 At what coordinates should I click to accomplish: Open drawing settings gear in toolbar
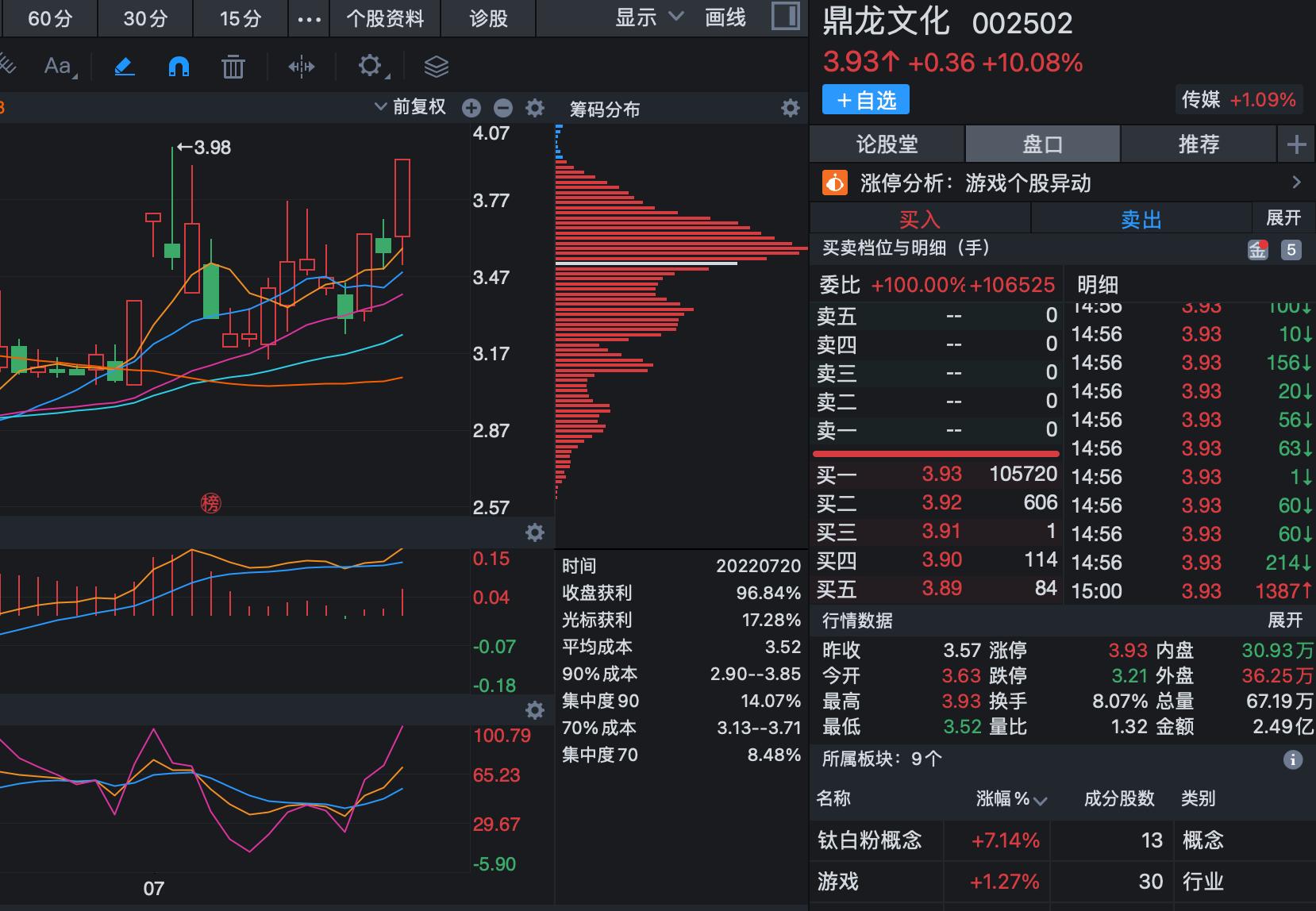[371, 66]
